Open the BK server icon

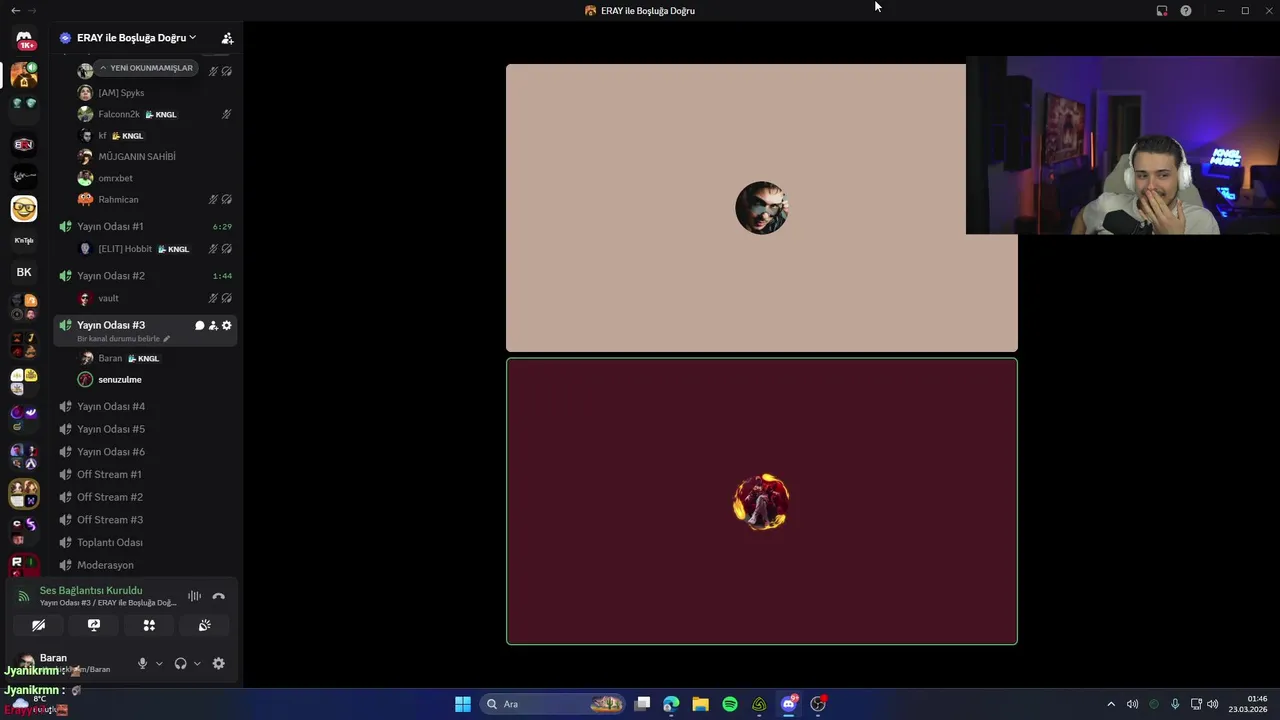(x=24, y=272)
